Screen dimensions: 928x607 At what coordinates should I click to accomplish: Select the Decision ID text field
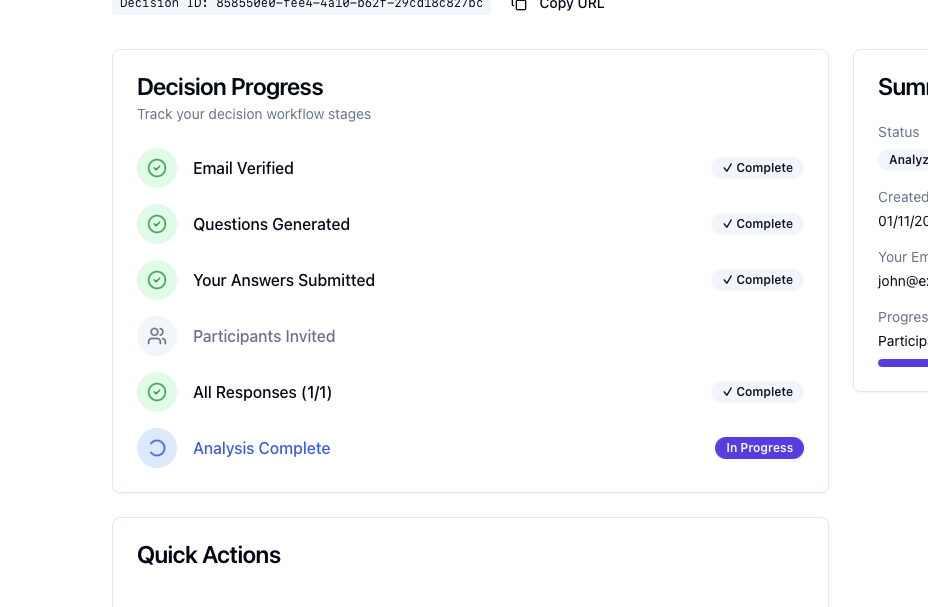[300, 3]
